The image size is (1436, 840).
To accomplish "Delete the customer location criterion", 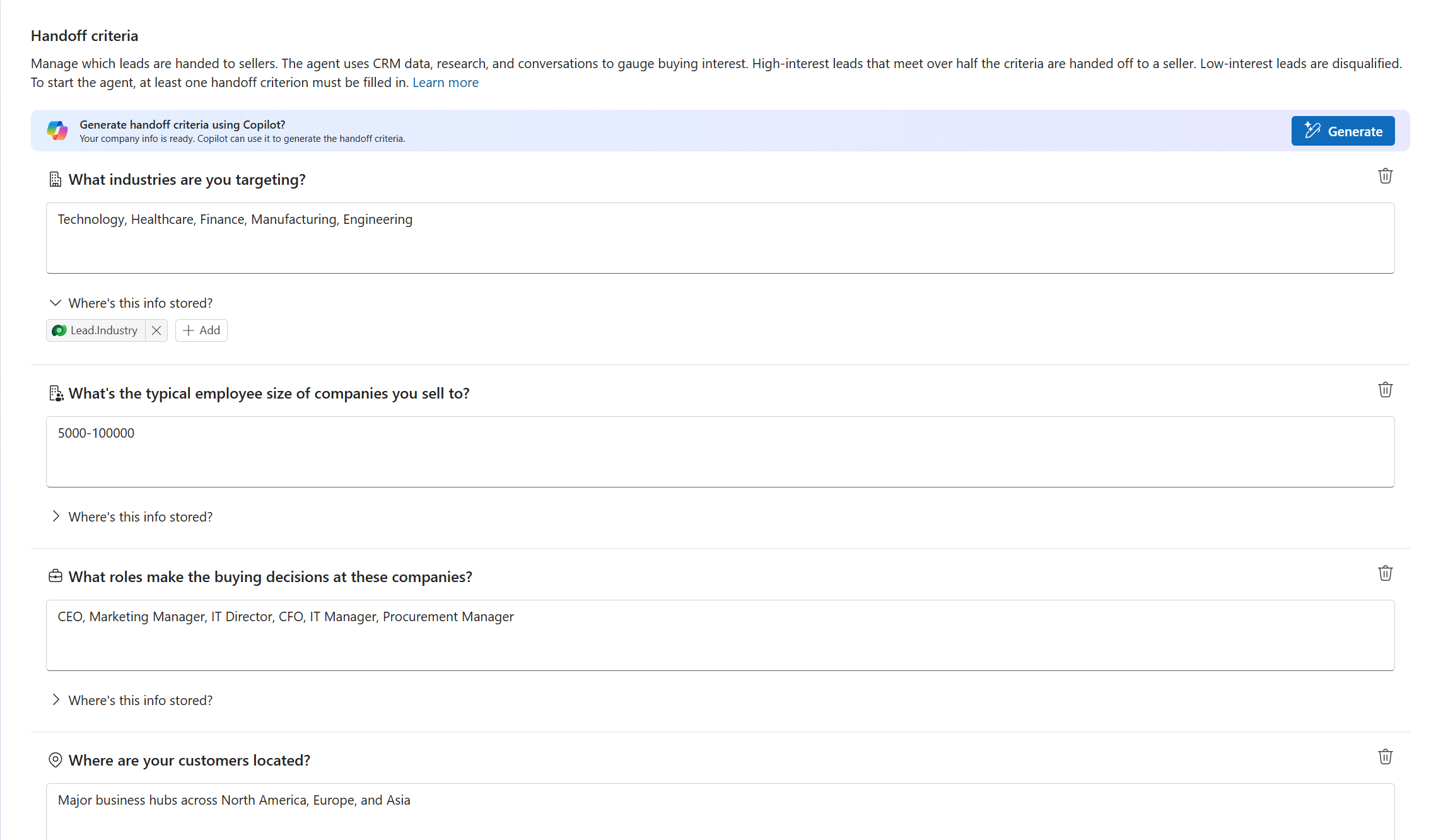I will pos(1385,757).
